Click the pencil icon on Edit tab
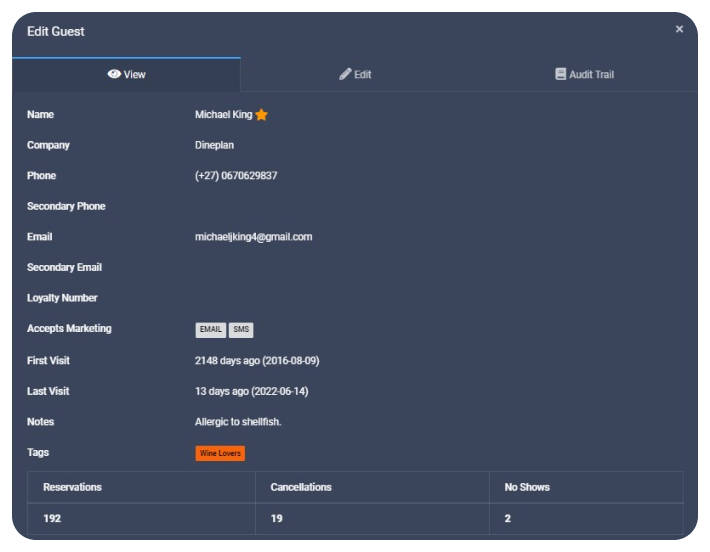Image resolution: width=710 pixels, height=552 pixels. (x=345, y=75)
